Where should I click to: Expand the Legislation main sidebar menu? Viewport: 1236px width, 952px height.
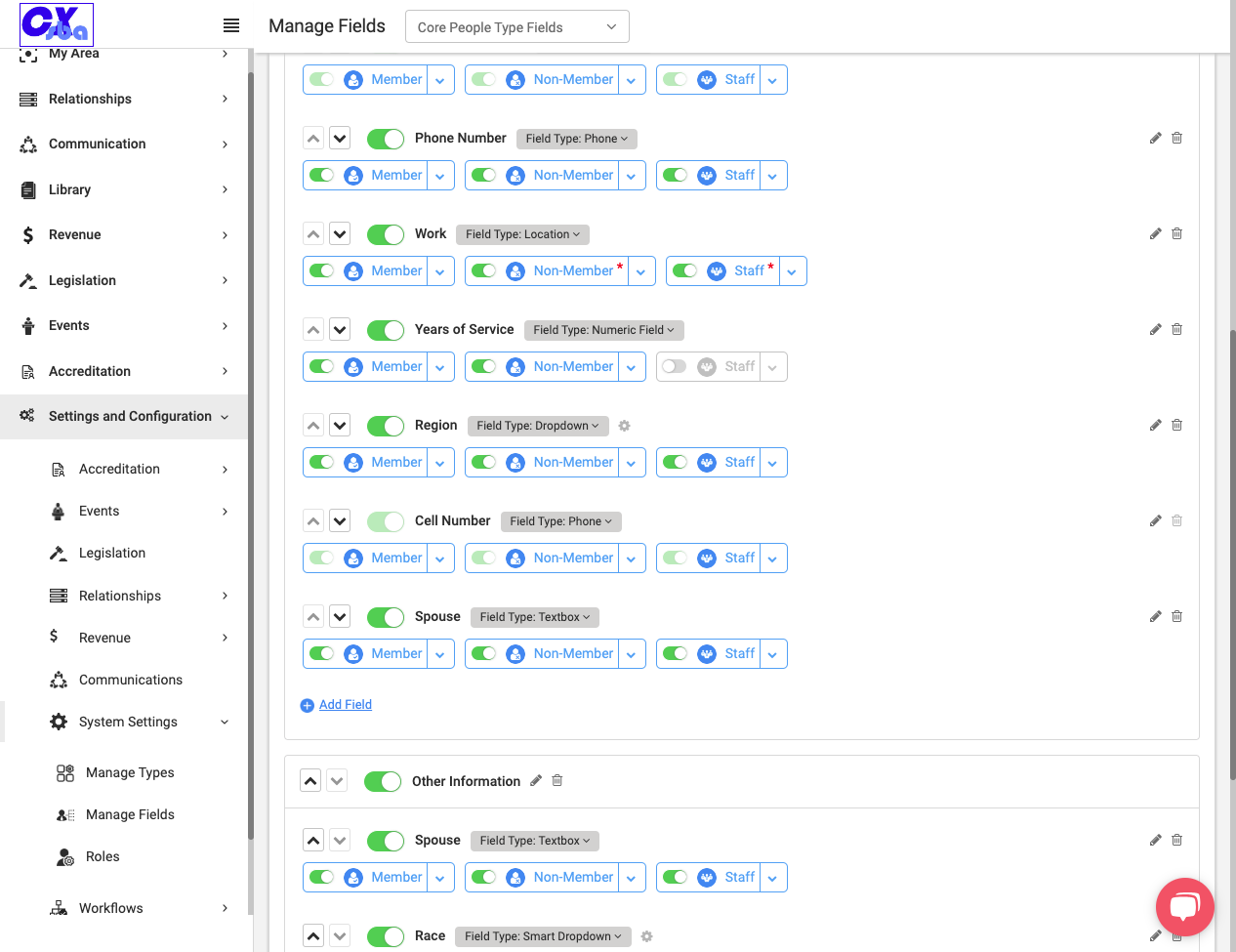[x=123, y=280]
